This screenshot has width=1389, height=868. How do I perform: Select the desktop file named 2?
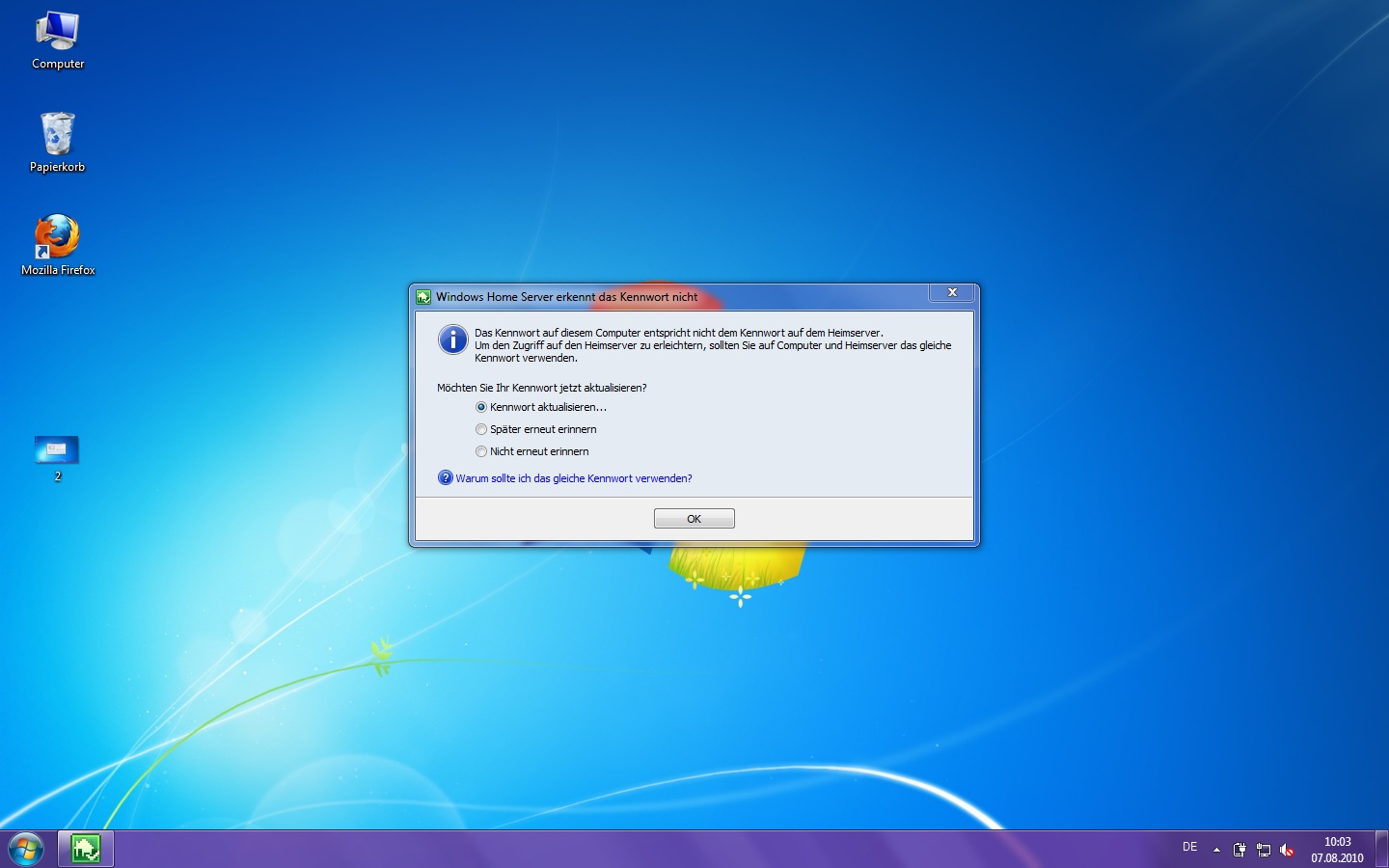coord(57,456)
